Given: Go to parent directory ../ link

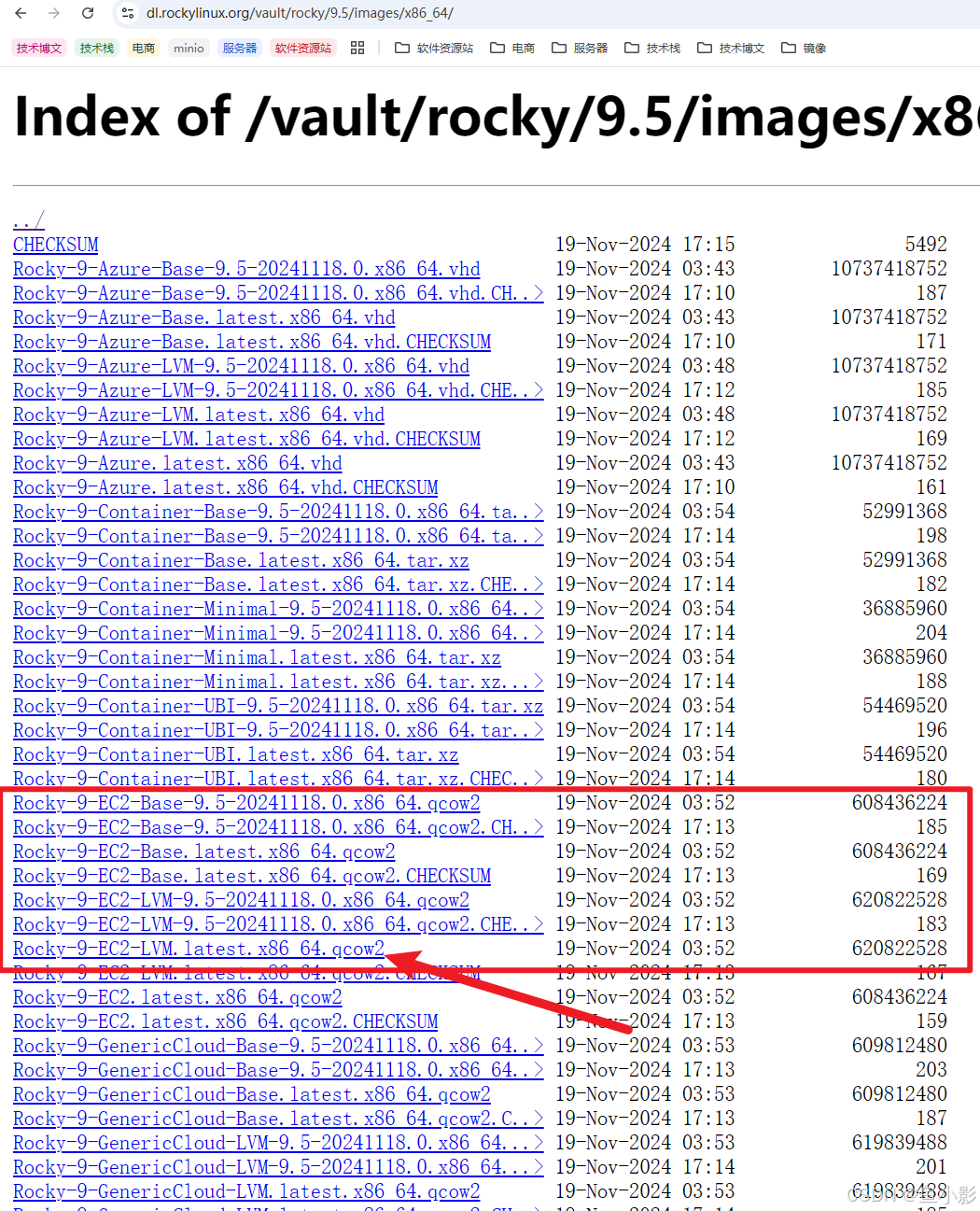Looking at the screenshot, I should 29,220.
